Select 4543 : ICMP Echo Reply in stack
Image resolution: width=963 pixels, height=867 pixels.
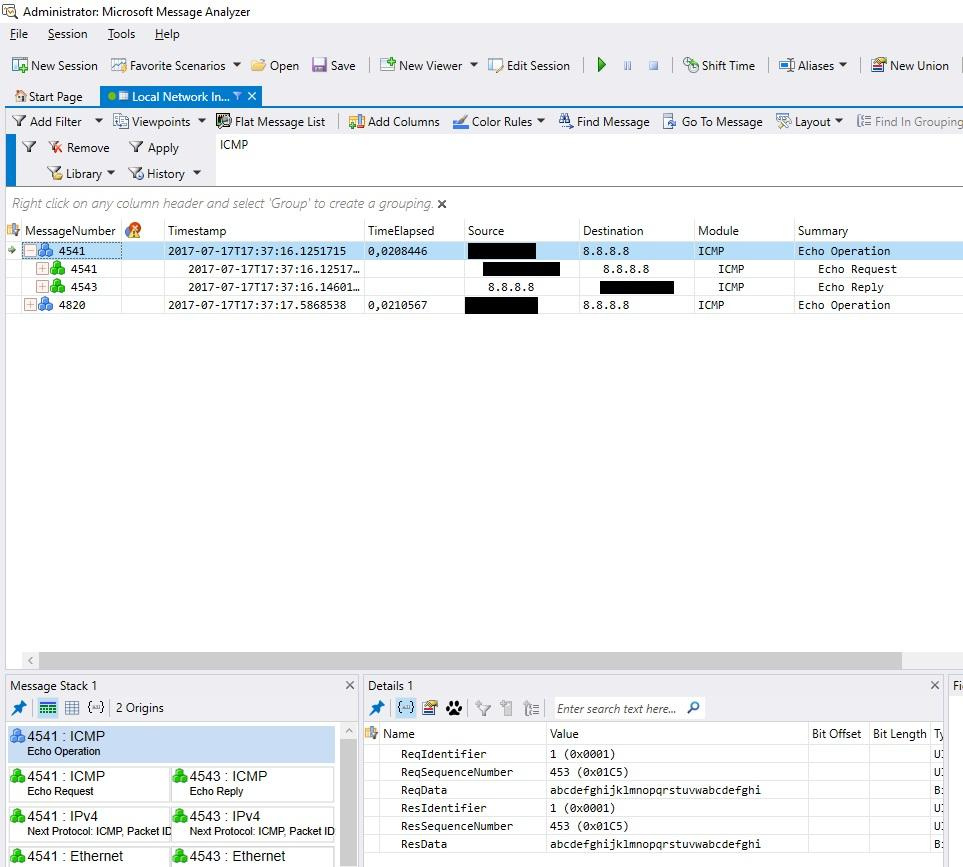coord(252,783)
